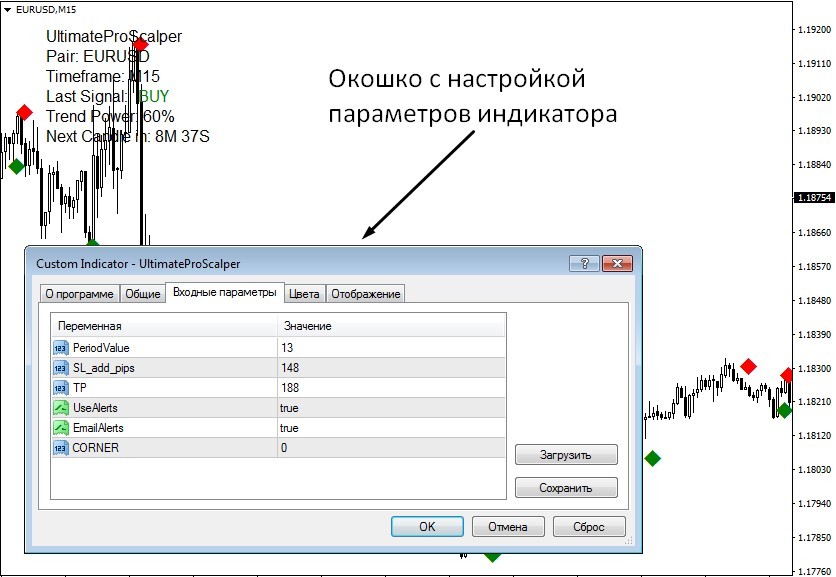Open the Цвета tab
Image resolution: width=836 pixels, height=577 pixels.
click(x=304, y=294)
